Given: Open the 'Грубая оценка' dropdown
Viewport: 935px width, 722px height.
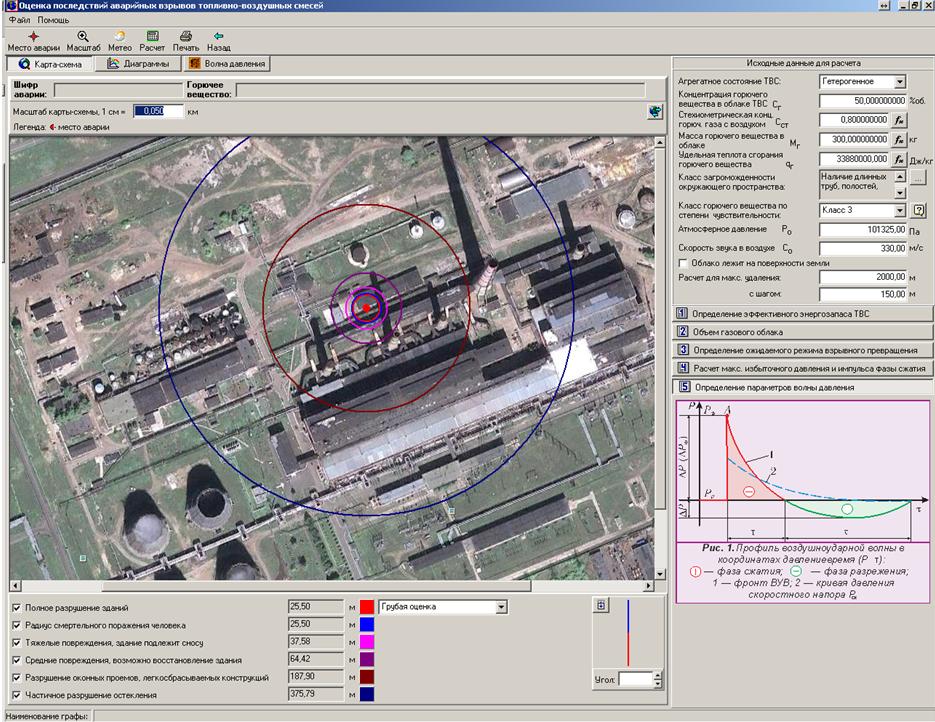Looking at the screenshot, I should 501,607.
